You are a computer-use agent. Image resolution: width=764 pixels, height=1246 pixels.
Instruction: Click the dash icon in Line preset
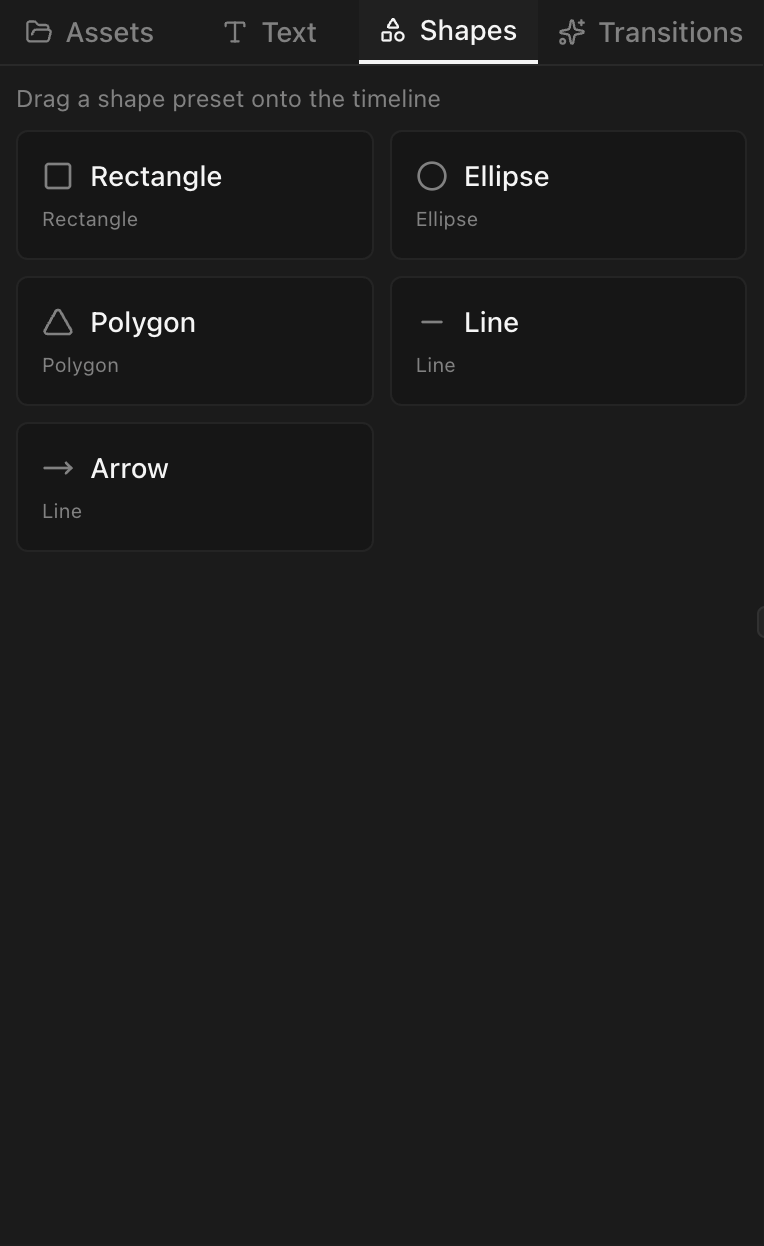pos(432,322)
